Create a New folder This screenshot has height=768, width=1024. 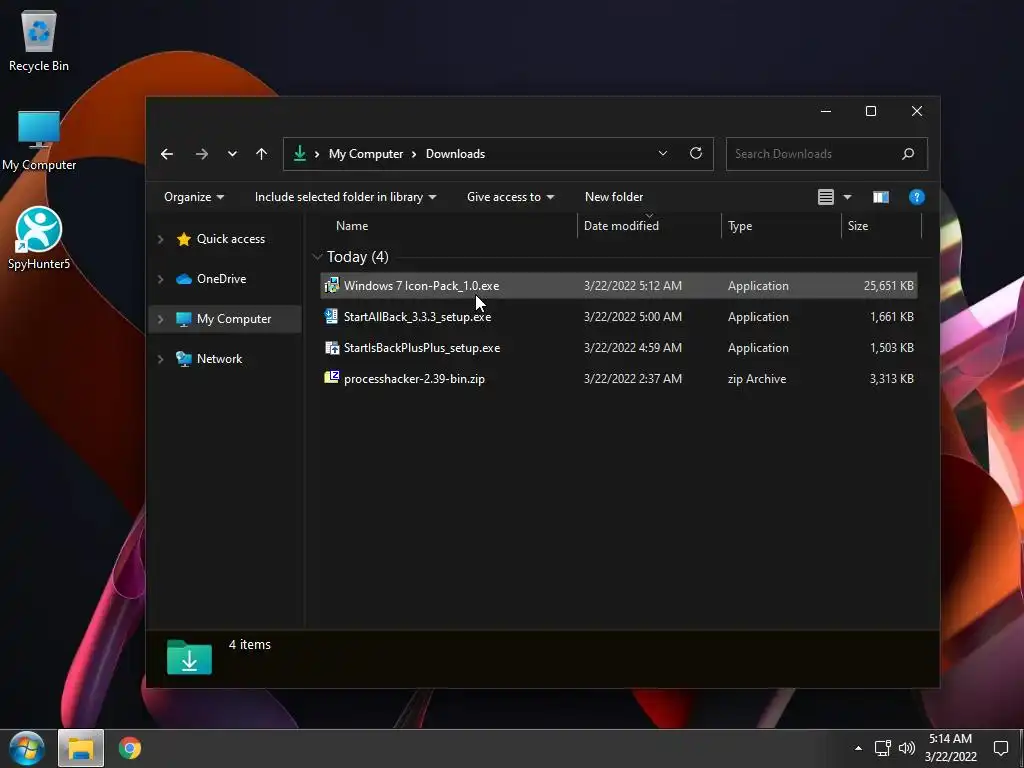tap(614, 197)
